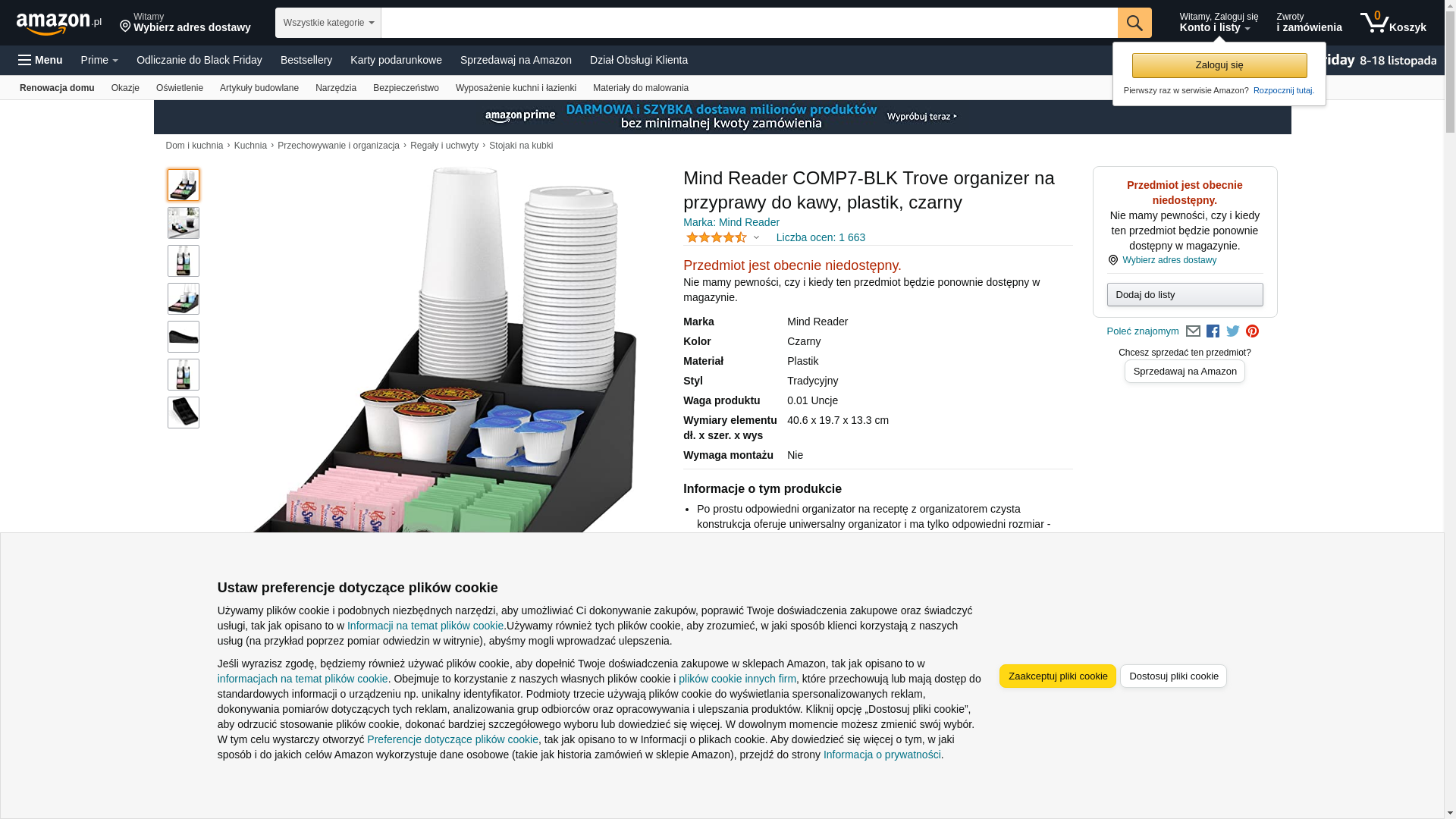Share product via email envelope icon

point(1193,331)
